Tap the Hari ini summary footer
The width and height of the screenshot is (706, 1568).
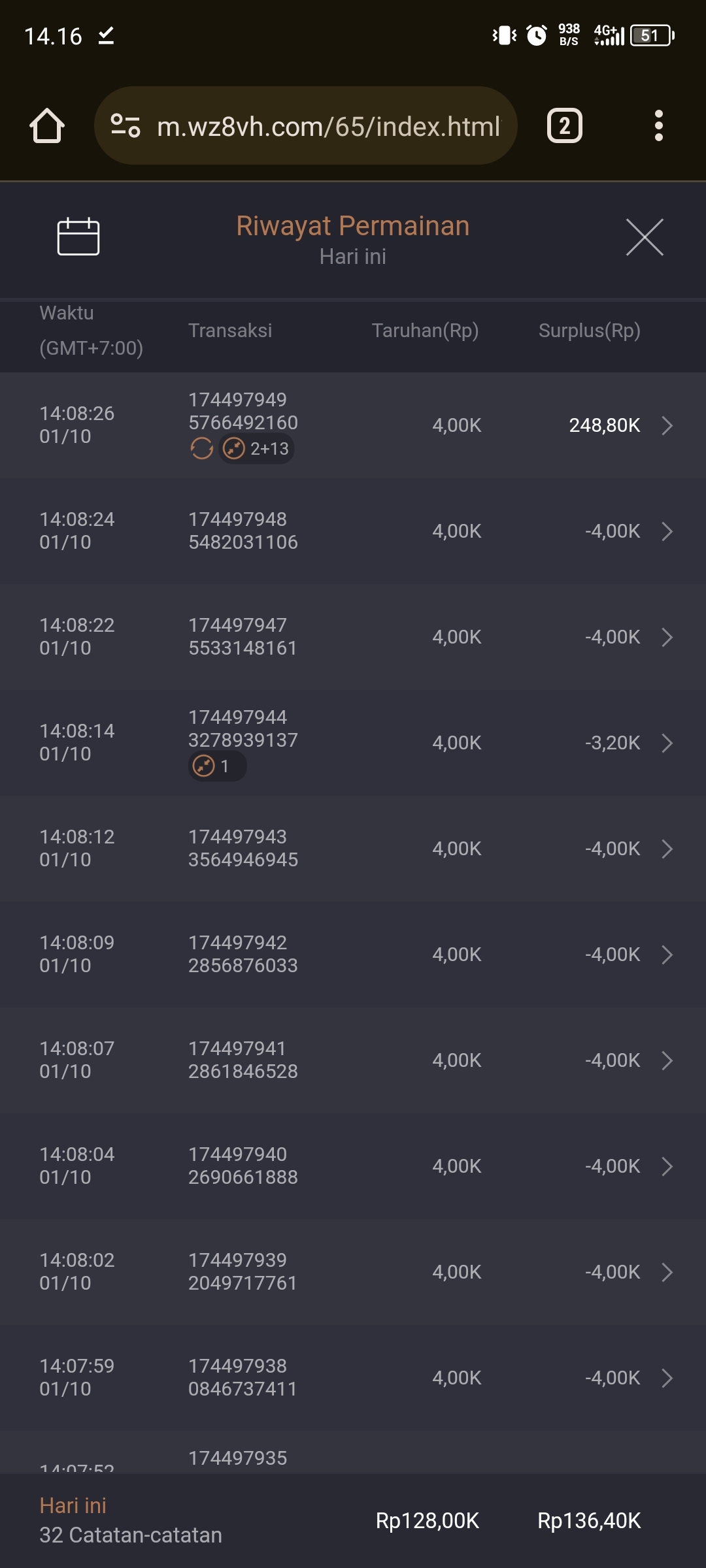click(x=131, y=1520)
